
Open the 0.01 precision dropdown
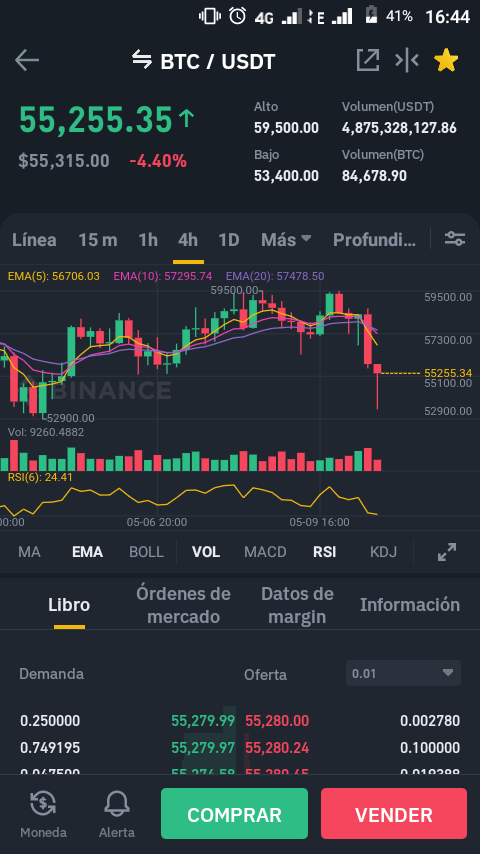point(403,673)
